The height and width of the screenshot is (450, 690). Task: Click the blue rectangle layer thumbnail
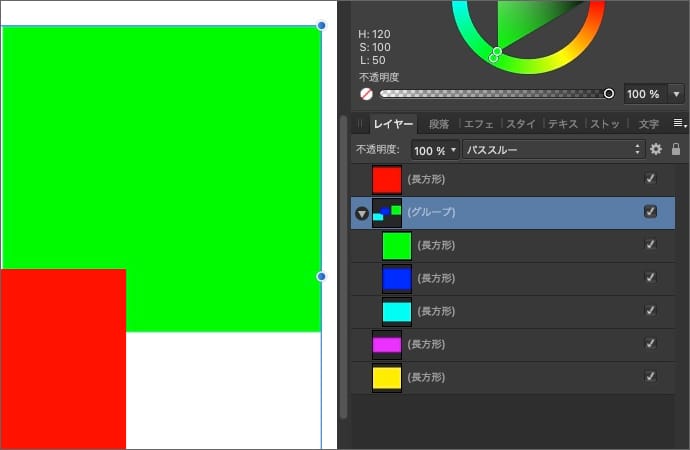397,278
